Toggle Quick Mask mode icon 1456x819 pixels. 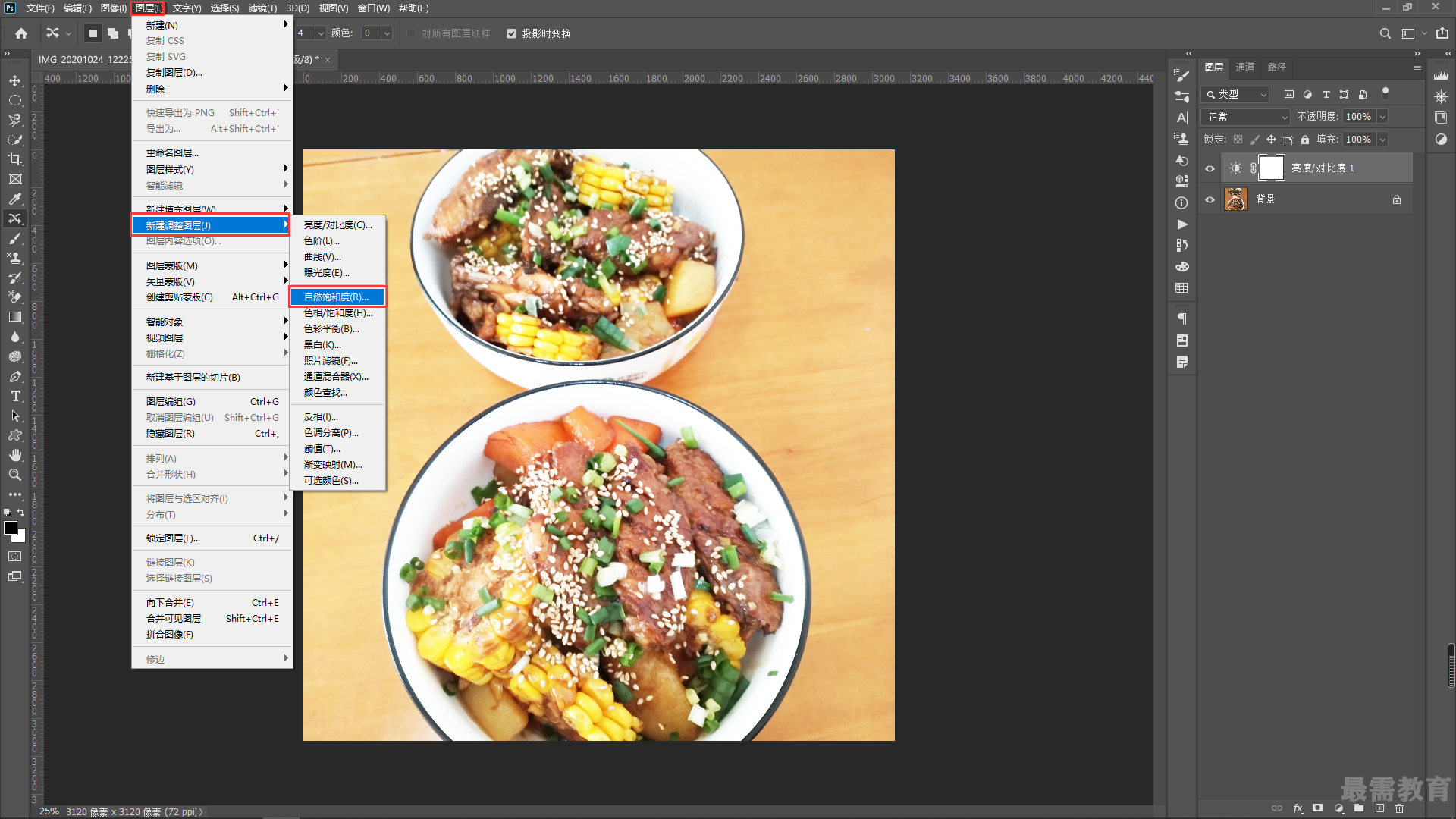coord(15,557)
